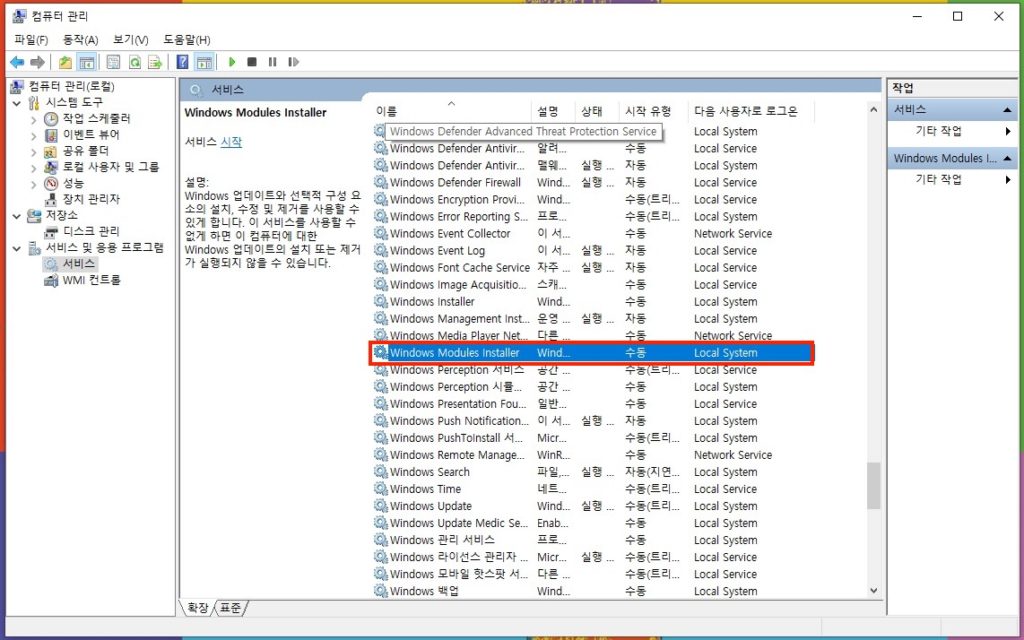The width and height of the screenshot is (1024, 640).
Task: Click the 성능 performance icon
Action: click(51, 184)
